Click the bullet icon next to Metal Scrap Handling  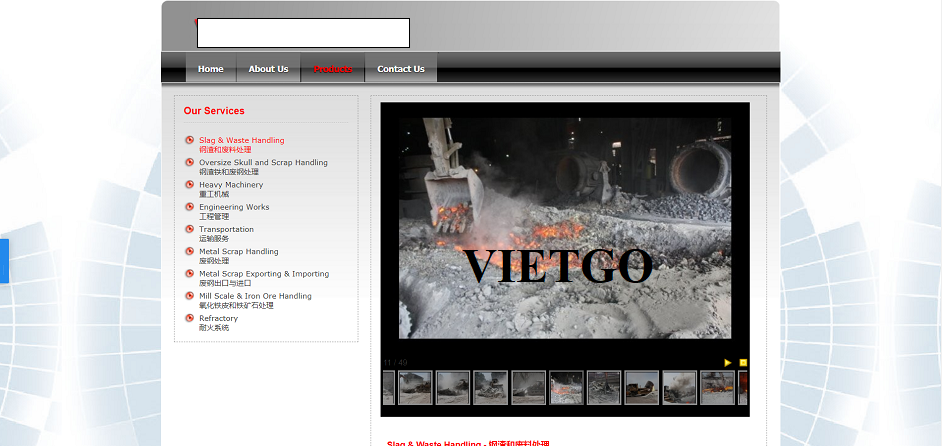(x=189, y=251)
